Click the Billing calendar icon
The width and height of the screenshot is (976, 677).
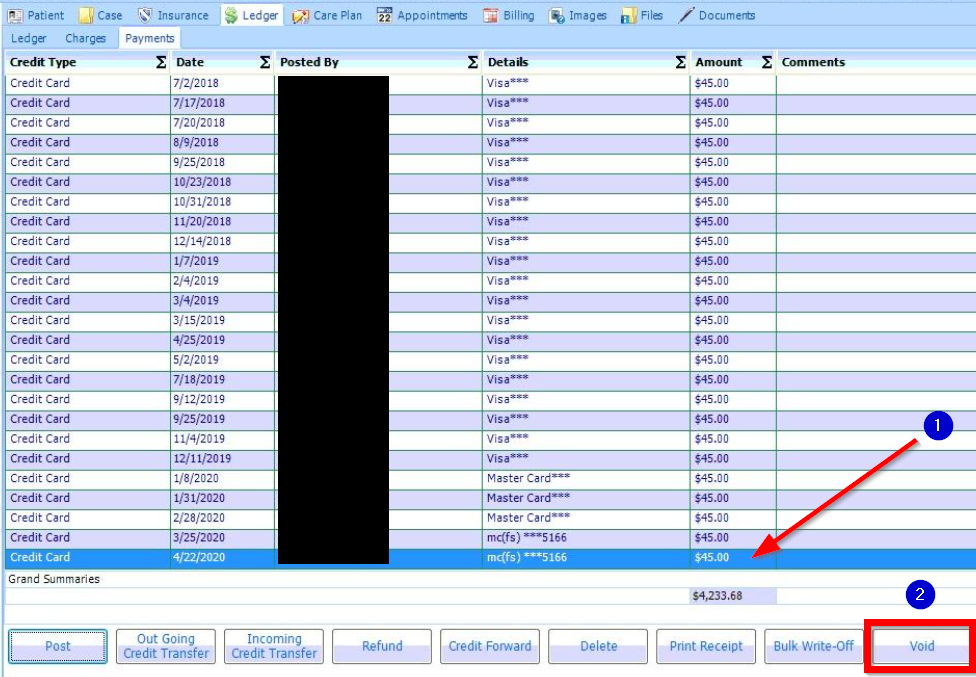(x=490, y=16)
